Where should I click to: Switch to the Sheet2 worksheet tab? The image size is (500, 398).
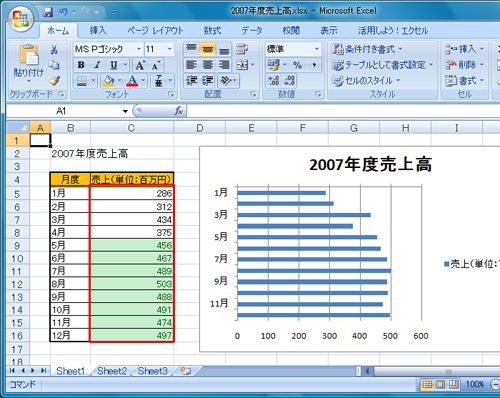(x=112, y=371)
